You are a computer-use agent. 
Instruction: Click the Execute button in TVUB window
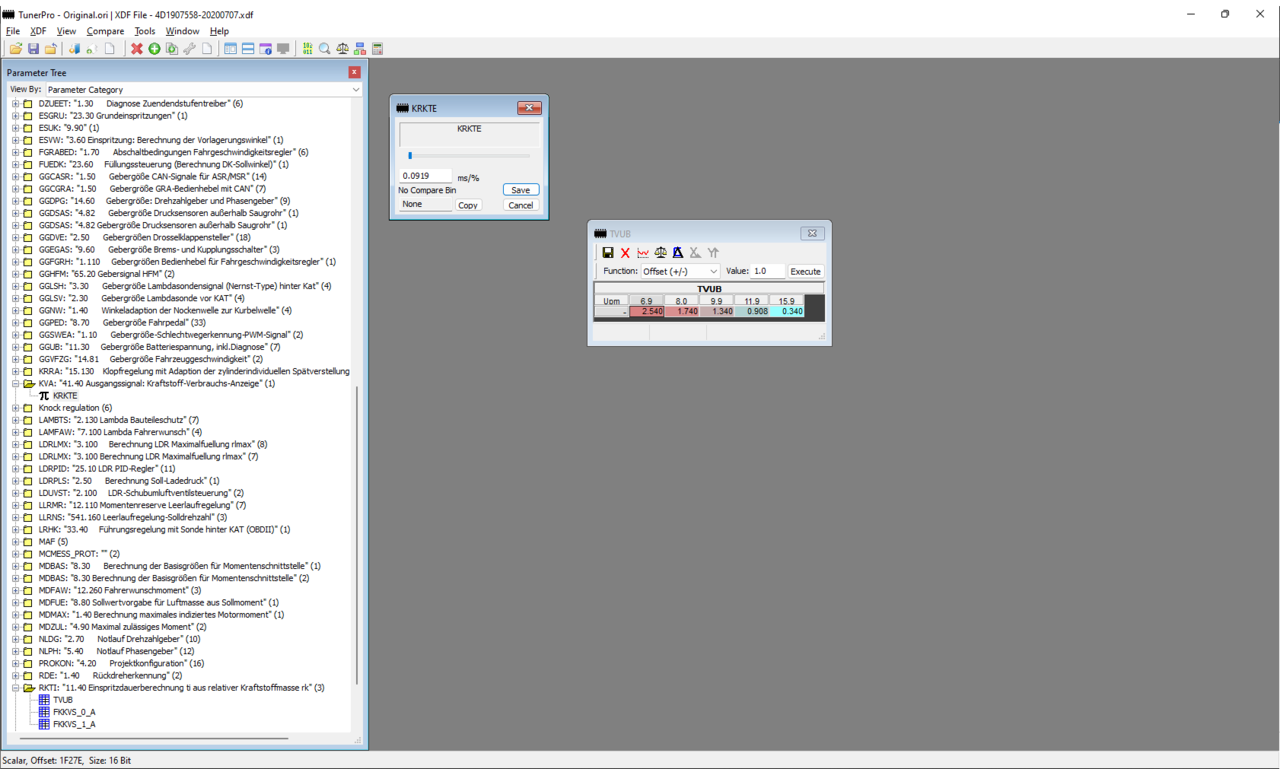coord(805,271)
